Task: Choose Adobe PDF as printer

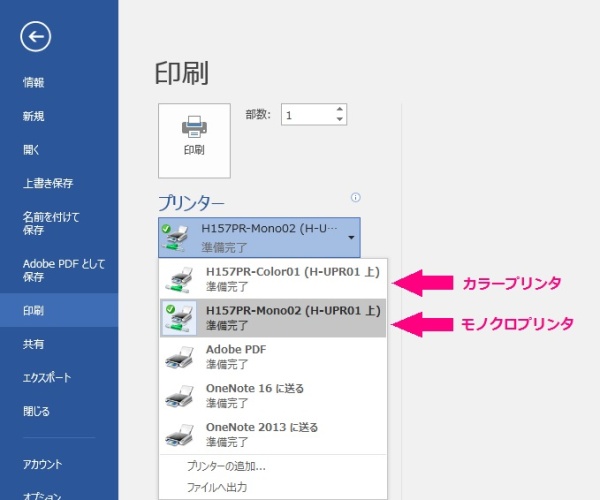Action: [273, 357]
